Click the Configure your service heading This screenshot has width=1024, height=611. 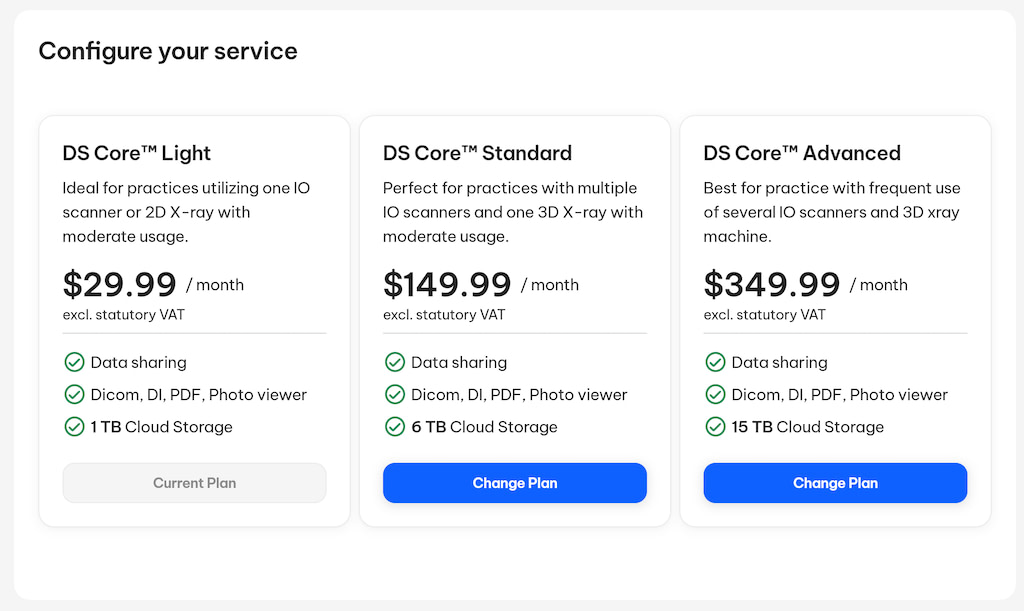coord(167,51)
